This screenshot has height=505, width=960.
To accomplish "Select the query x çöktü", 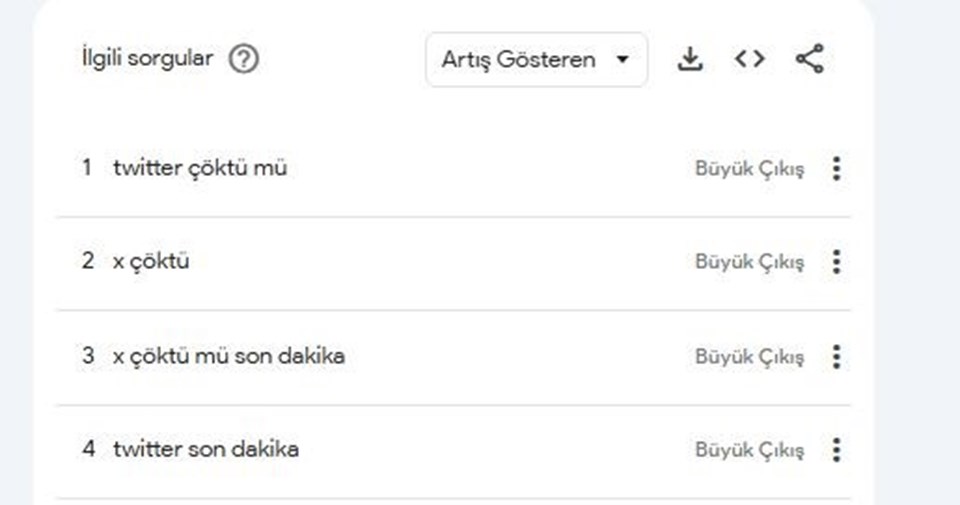I will coord(151,261).
